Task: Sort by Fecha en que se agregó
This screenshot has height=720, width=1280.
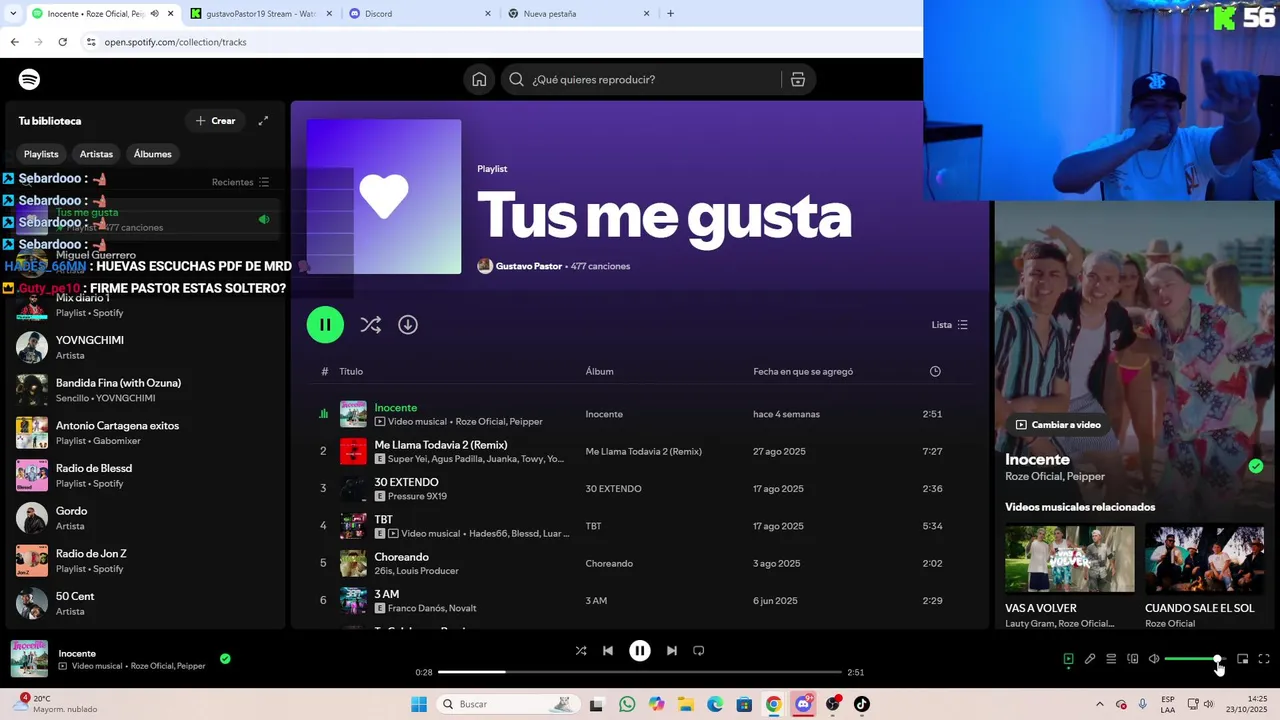Action: tap(803, 371)
